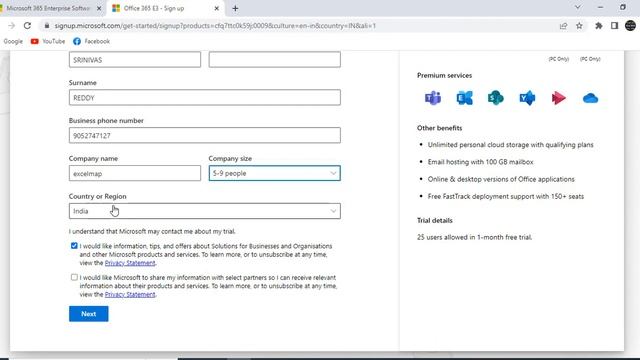Click the Stream play icon
Viewport: 640px width, 360px height.
click(558, 98)
